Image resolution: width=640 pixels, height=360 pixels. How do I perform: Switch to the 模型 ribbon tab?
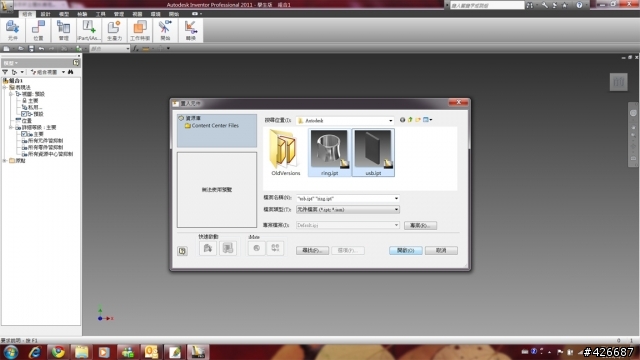click(64, 14)
